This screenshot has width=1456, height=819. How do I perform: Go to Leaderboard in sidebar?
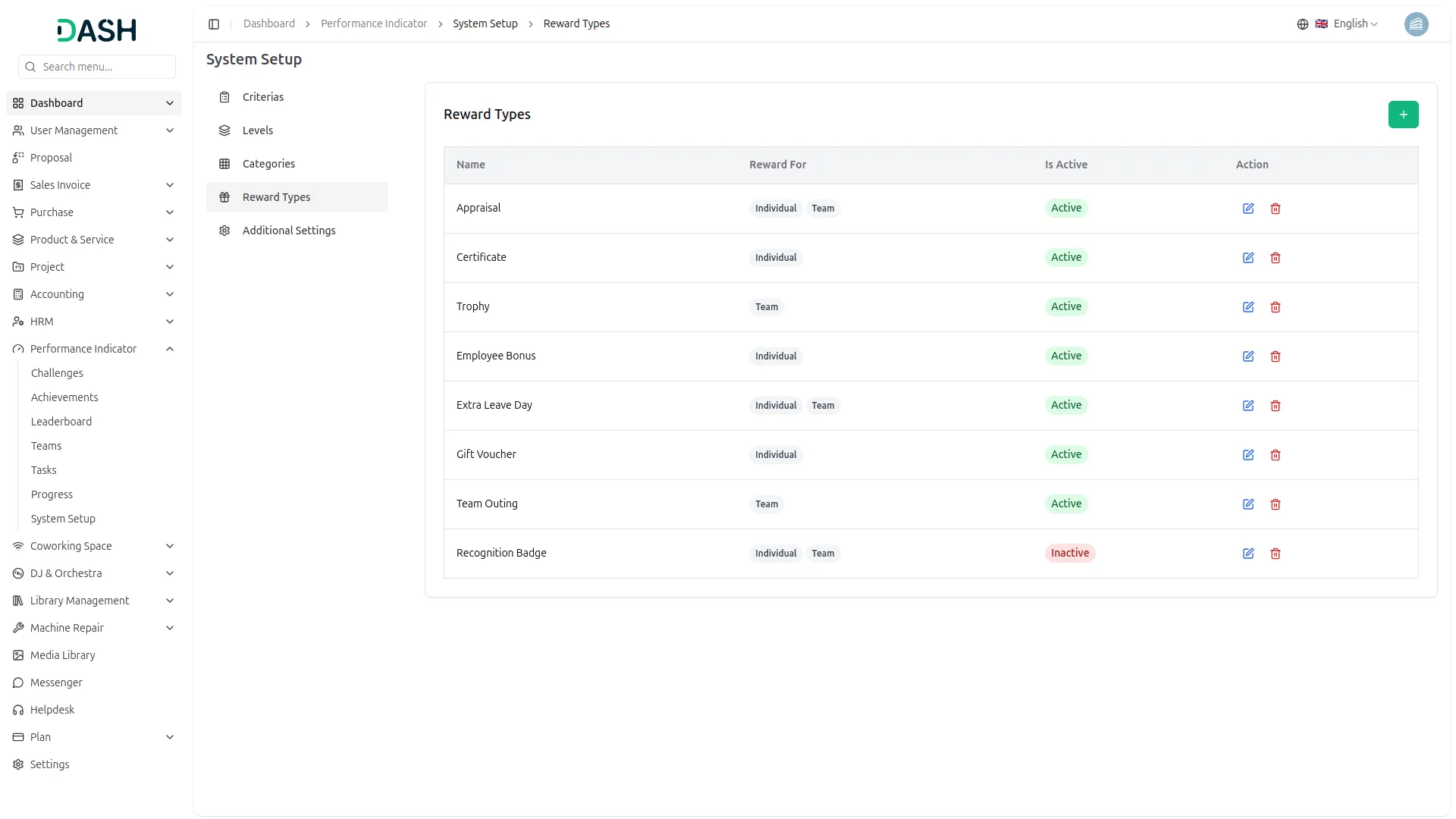[x=61, y=422]
